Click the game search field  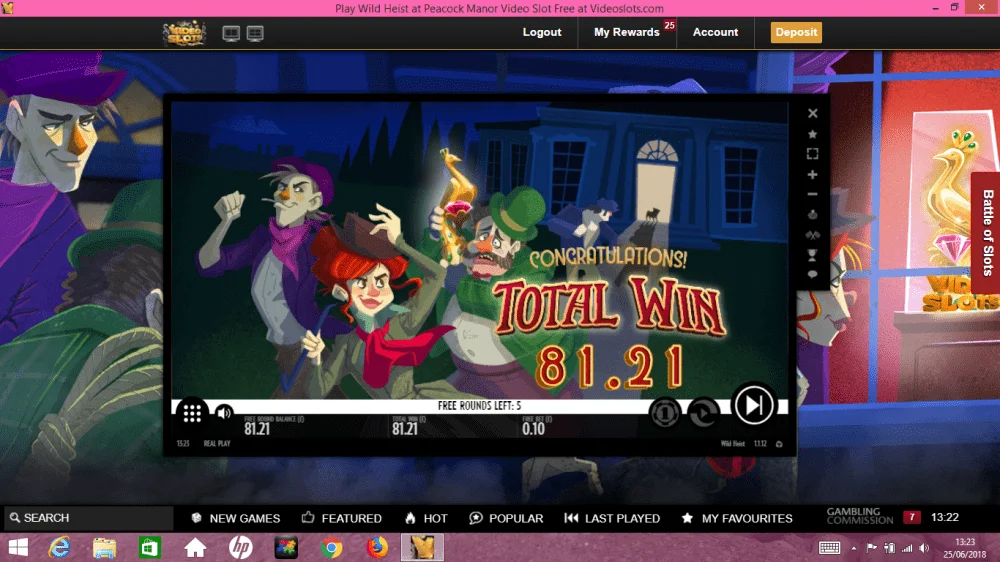coord(88,518)
